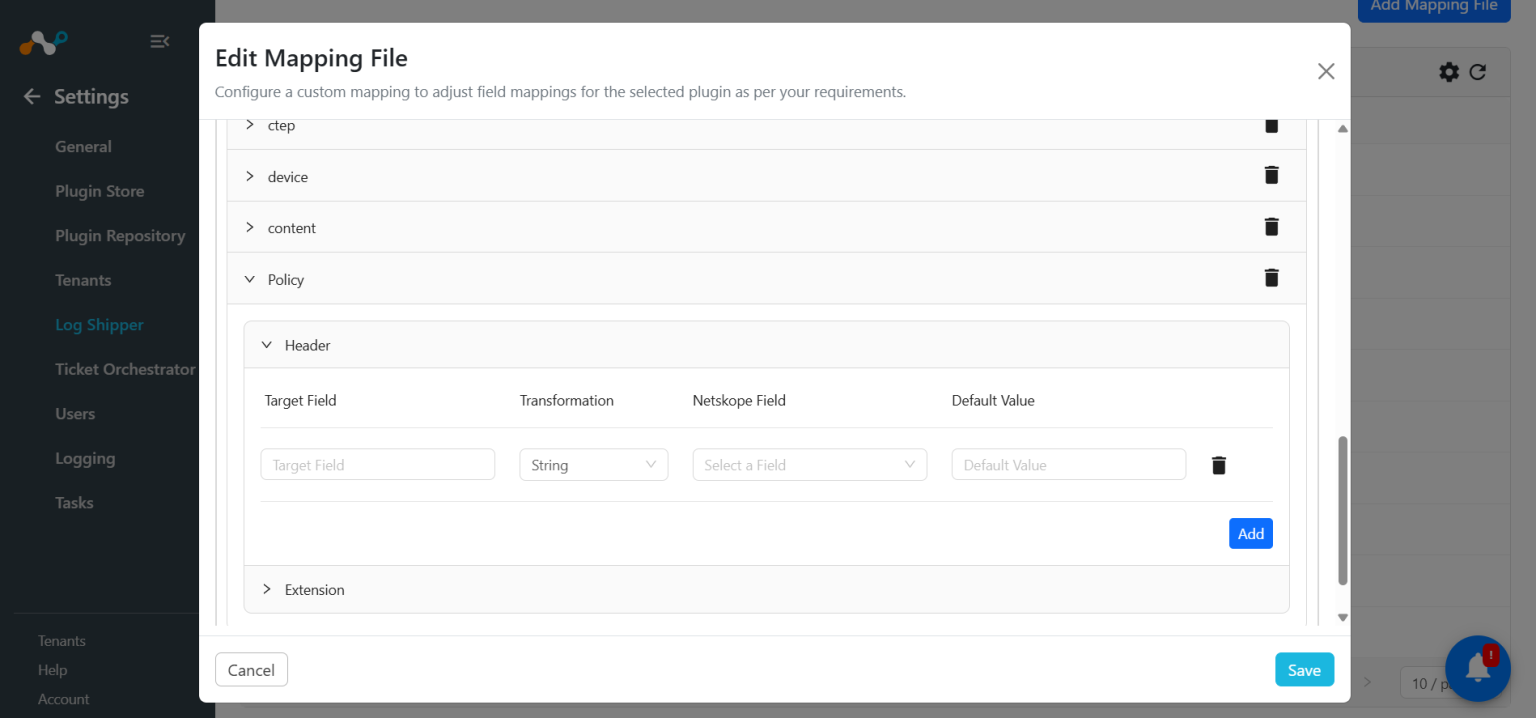1536x718 pixels.
Task: Delete the content mapping section
Action: [x=1271, y=227]
